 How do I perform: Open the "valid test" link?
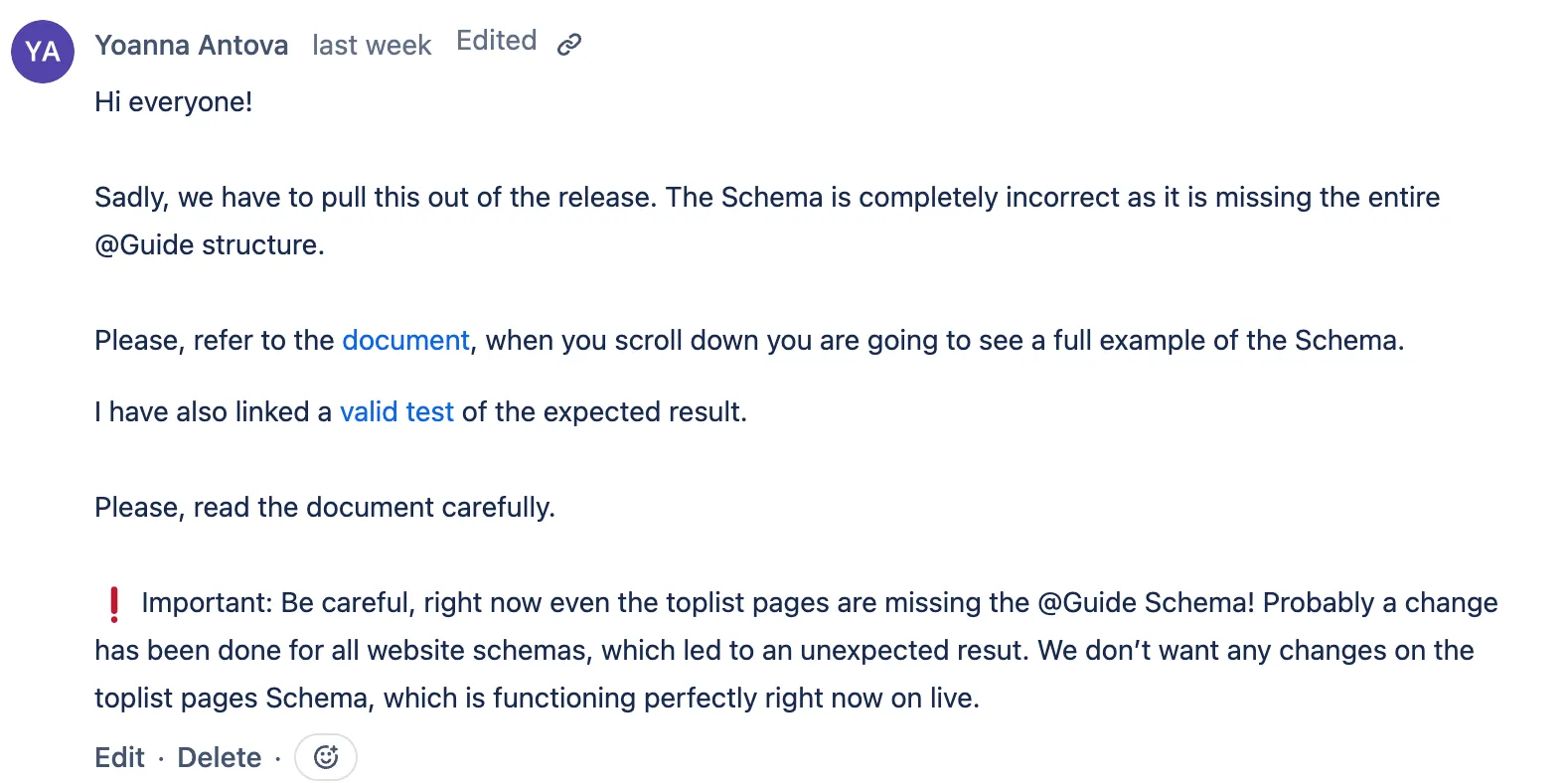396,412
